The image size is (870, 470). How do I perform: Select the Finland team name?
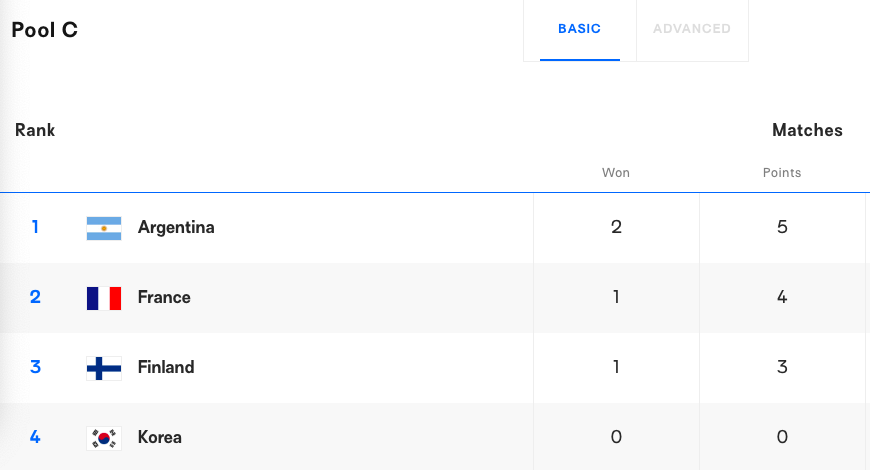(166, 367)
